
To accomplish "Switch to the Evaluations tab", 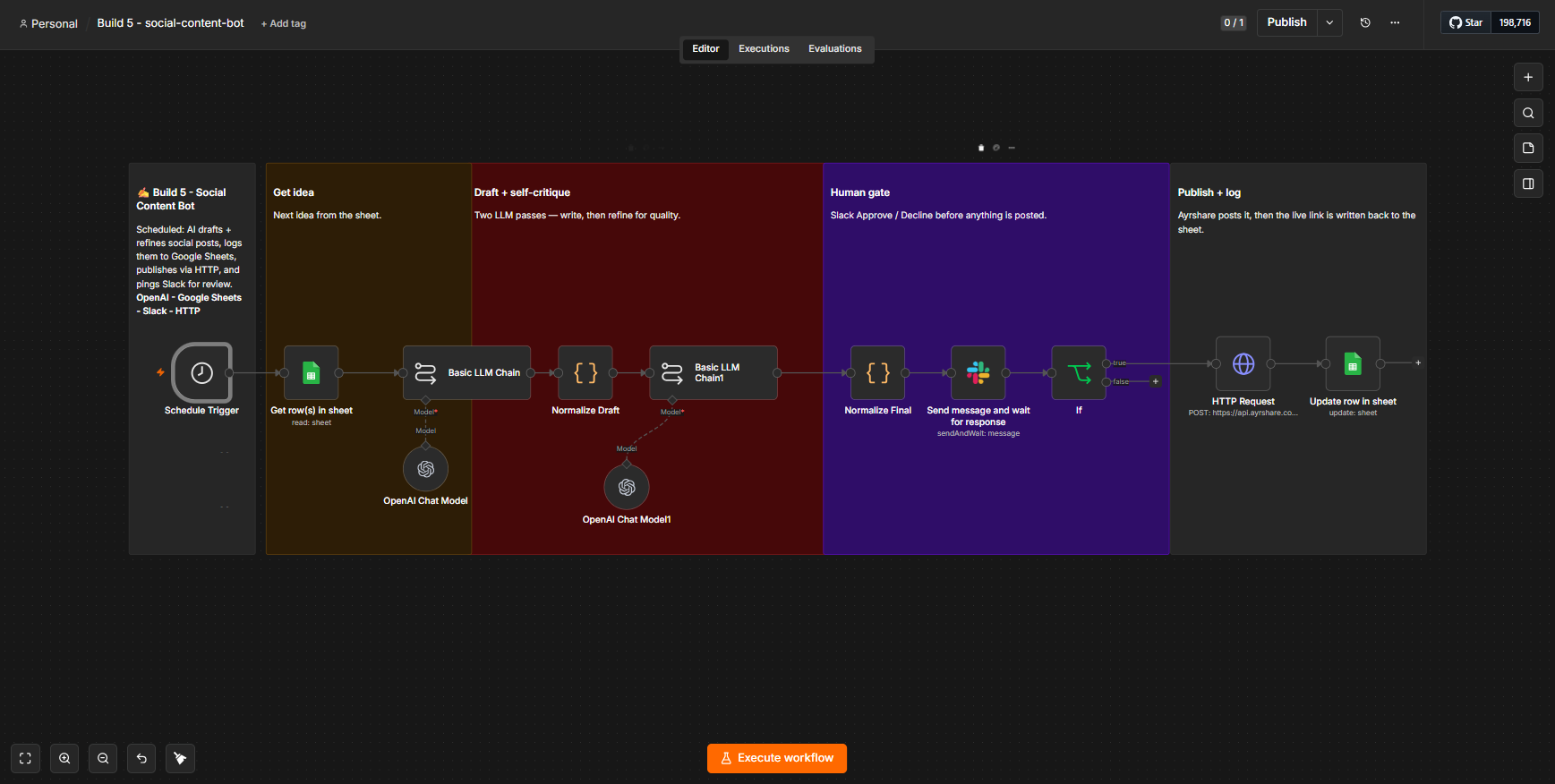I will [835, 49].
